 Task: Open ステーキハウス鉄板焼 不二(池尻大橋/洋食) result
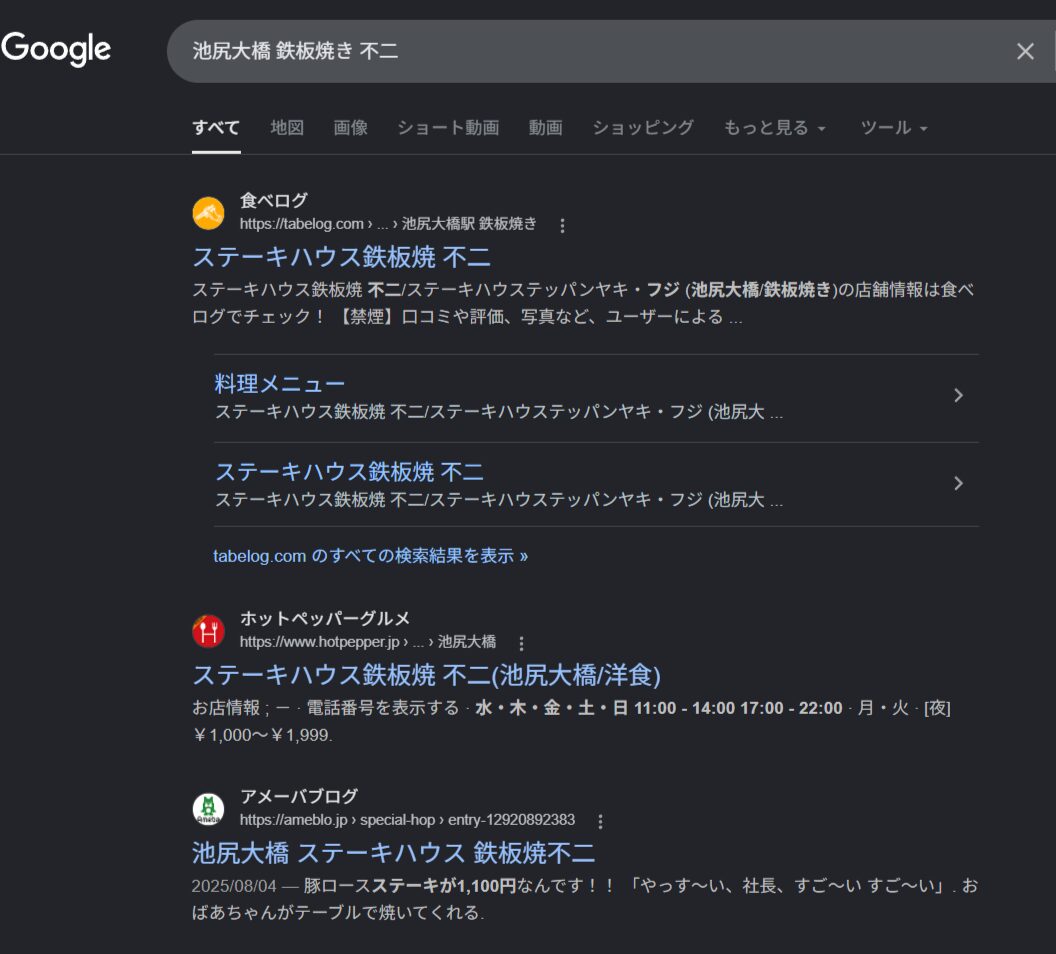click(x=426, y=675)
